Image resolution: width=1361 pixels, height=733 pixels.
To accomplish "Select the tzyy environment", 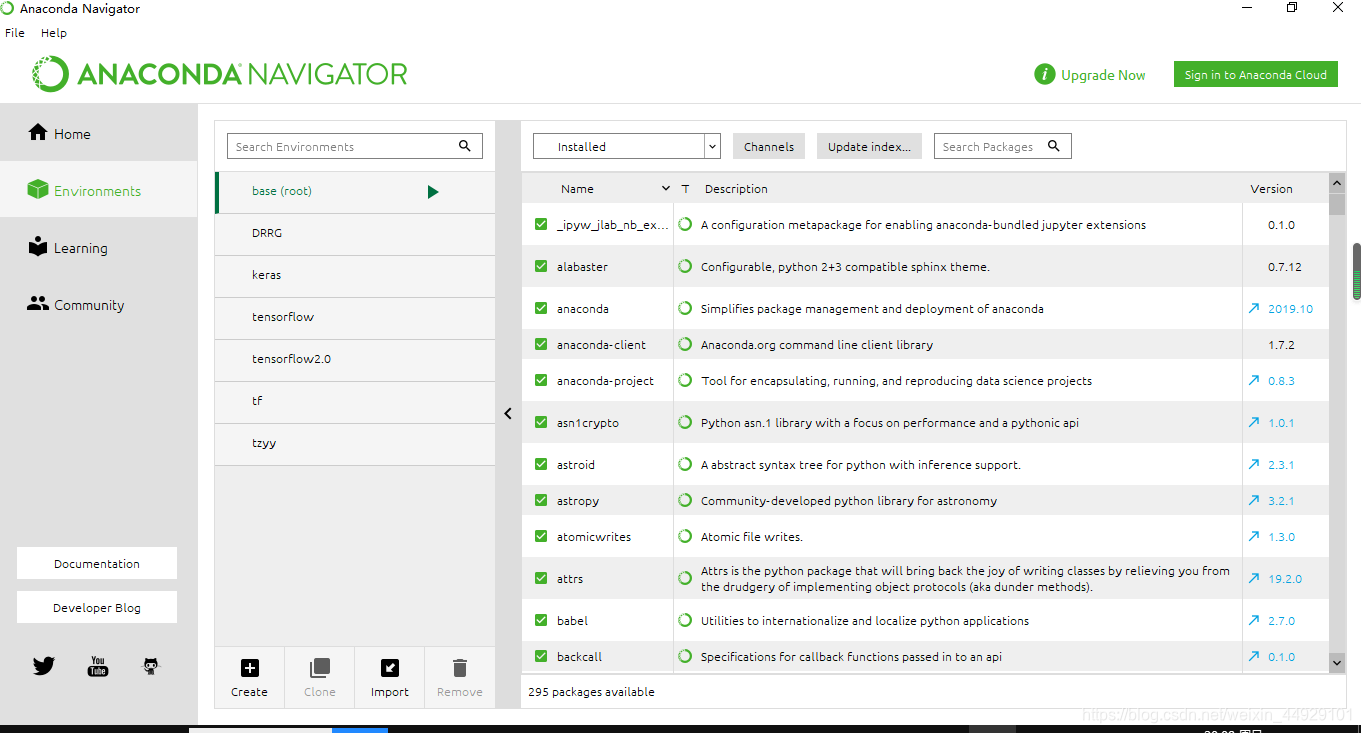I will [x=355, y=443].
